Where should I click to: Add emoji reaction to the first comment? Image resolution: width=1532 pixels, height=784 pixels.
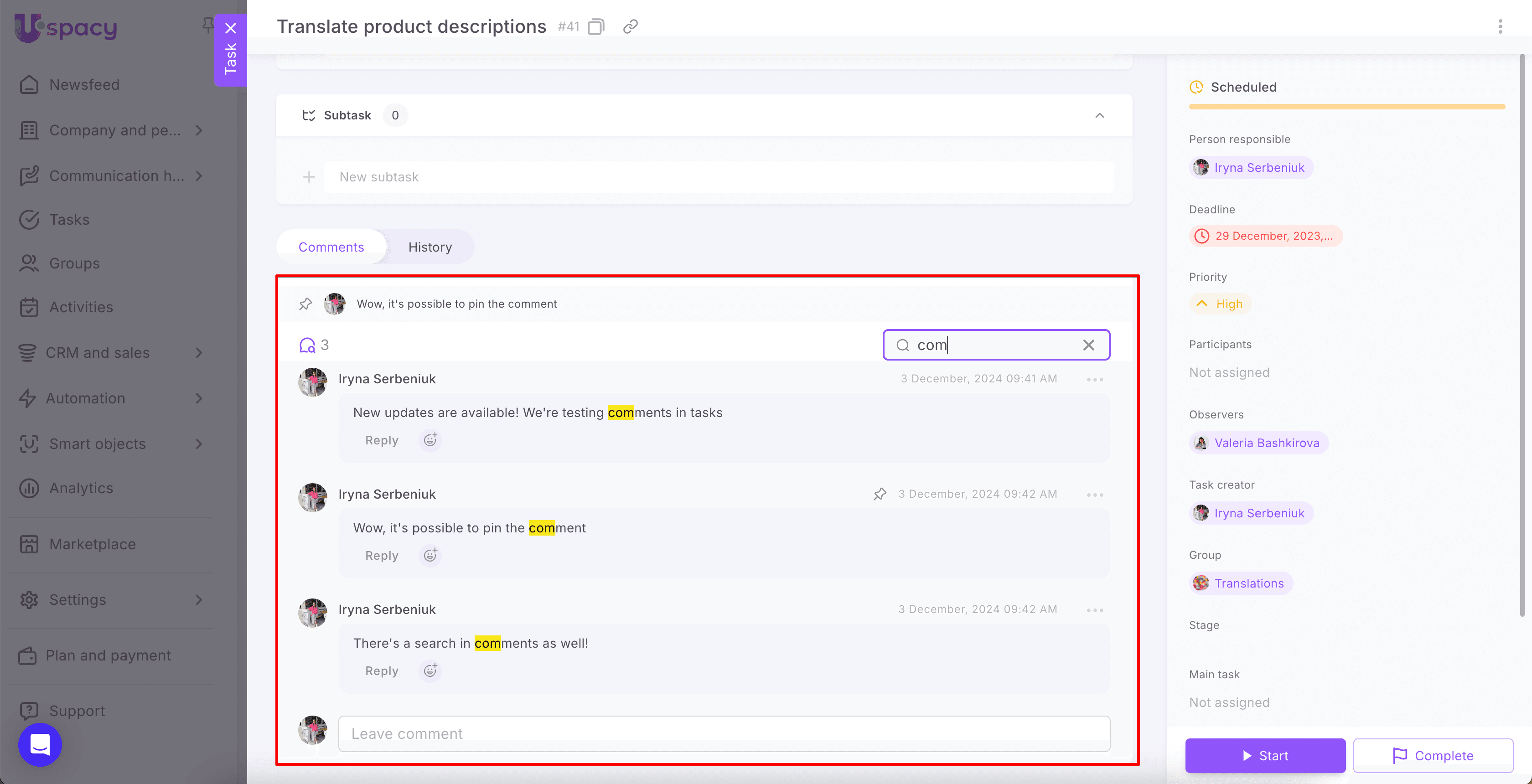pyautogui.click(x=430, y=440)
